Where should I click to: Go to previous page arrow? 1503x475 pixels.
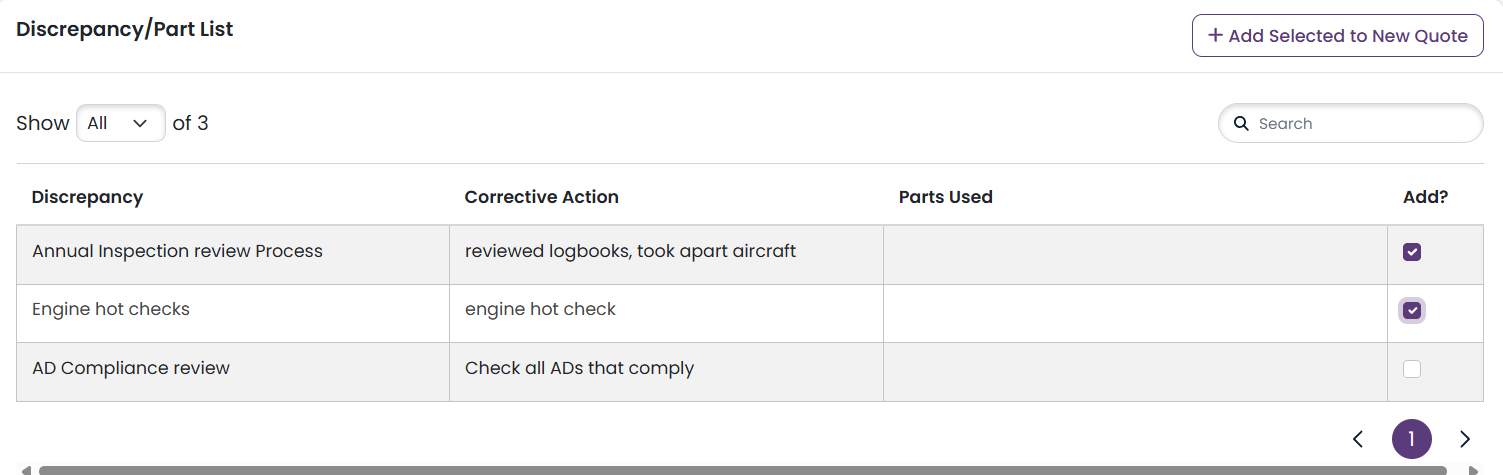click(x=1358, y=439)
